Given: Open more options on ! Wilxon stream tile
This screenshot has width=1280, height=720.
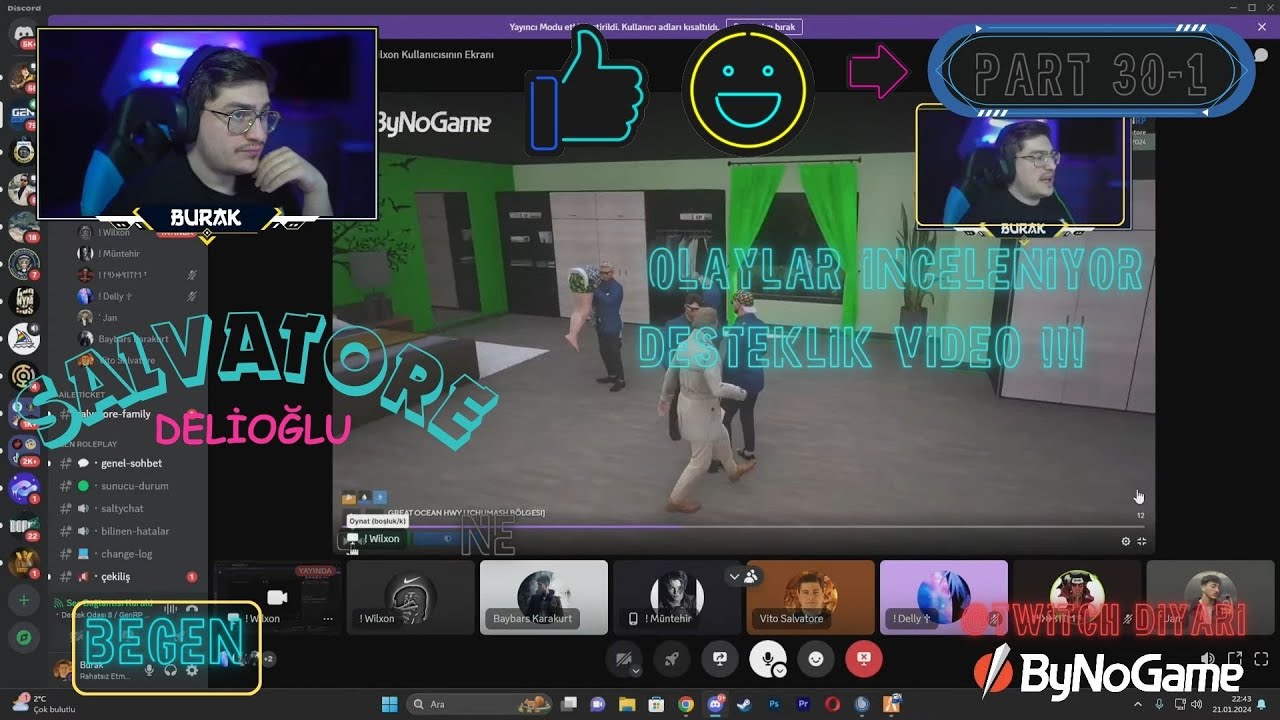Looking at the screenshot, I should (327, 619).
